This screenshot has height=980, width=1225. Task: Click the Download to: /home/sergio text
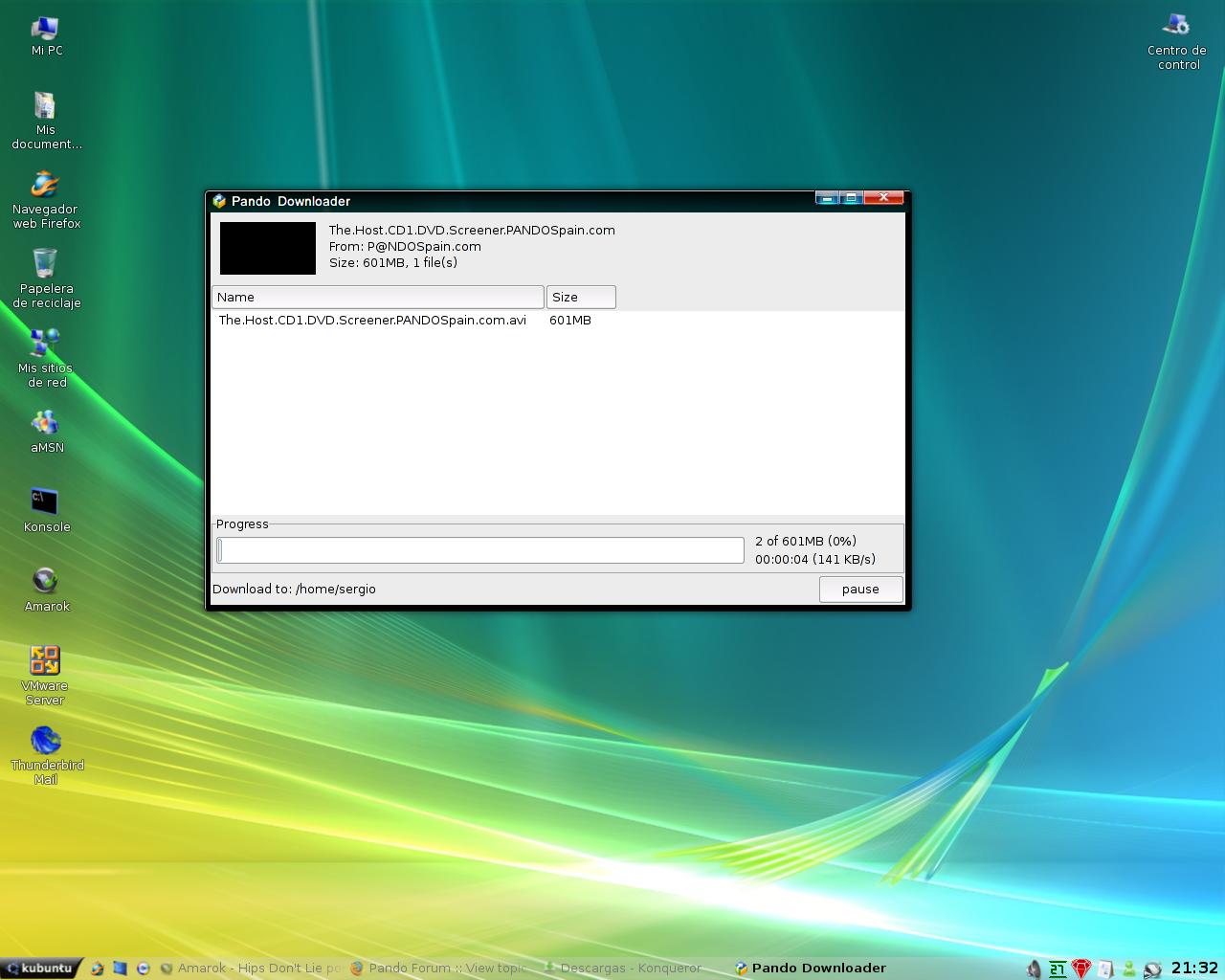(294, 590)
